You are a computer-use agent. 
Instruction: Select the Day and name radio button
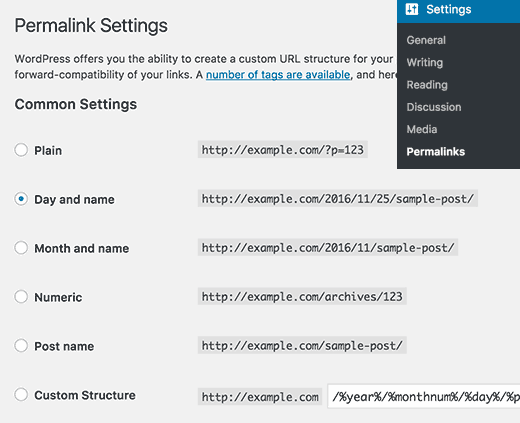[x=21, y=199]
